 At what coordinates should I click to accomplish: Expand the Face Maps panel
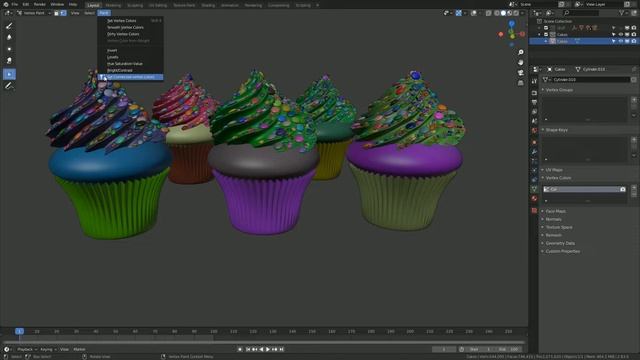click(556, 211)
